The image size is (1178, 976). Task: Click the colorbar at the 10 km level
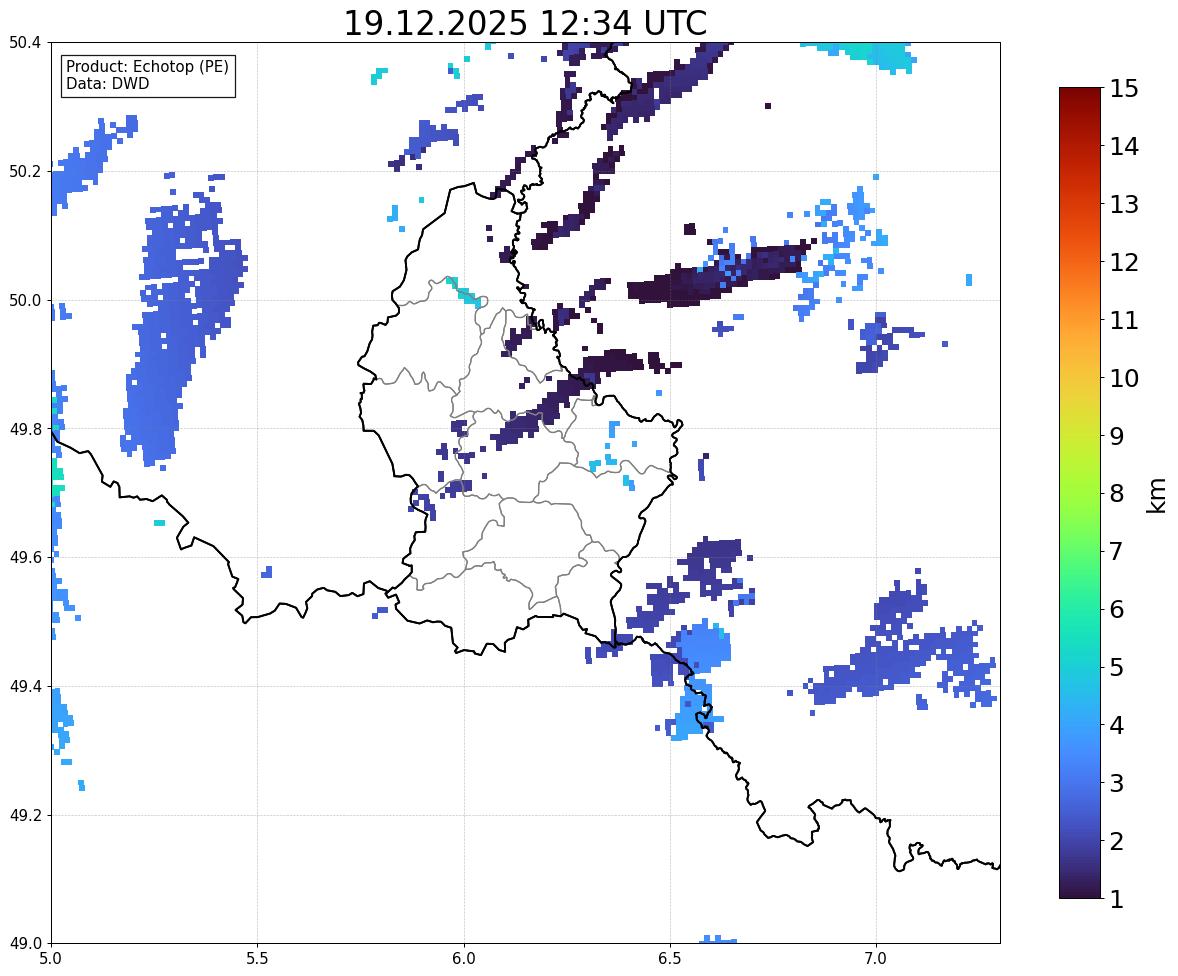tap(1080, 378)
